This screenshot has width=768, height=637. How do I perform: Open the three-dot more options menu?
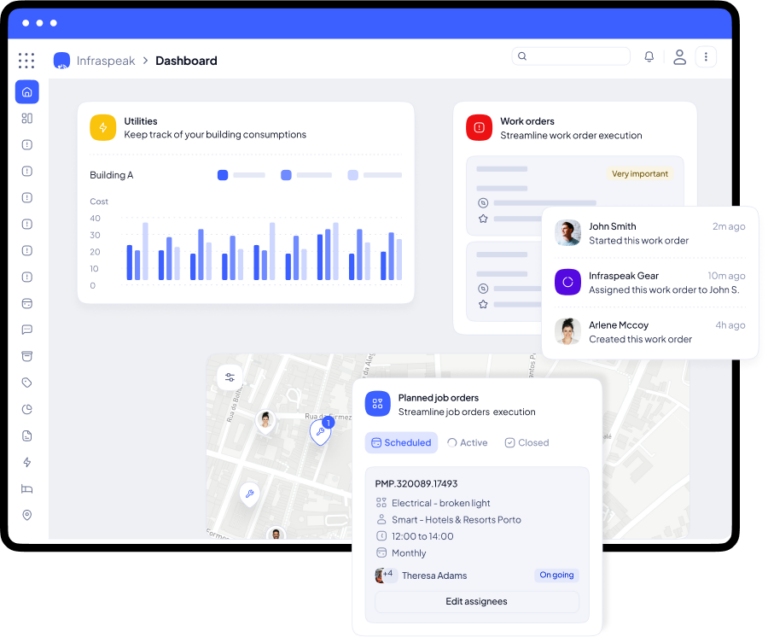706,57
